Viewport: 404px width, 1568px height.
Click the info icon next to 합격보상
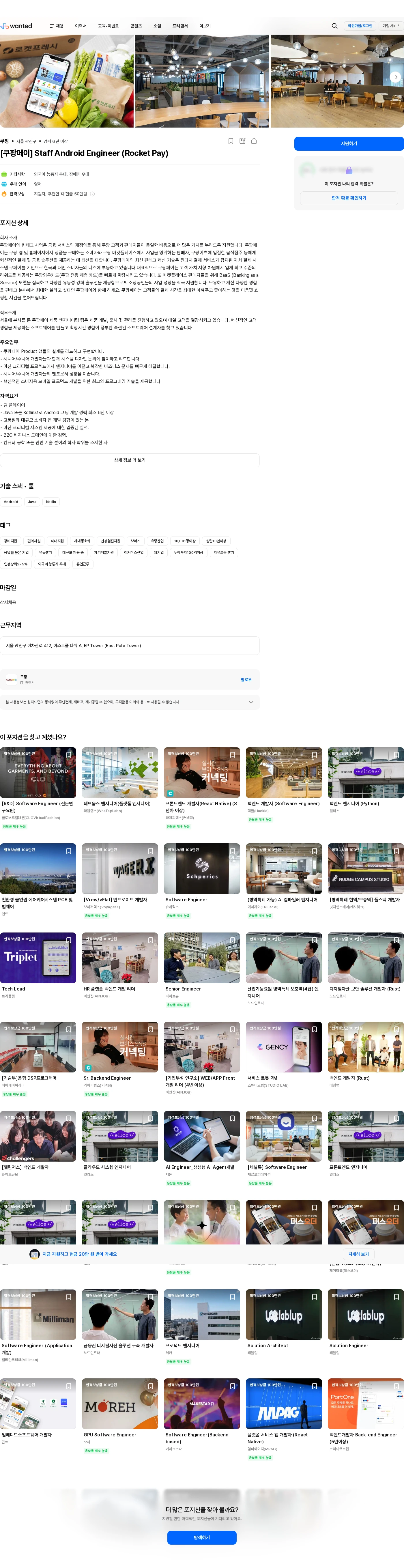click(92, 194)
